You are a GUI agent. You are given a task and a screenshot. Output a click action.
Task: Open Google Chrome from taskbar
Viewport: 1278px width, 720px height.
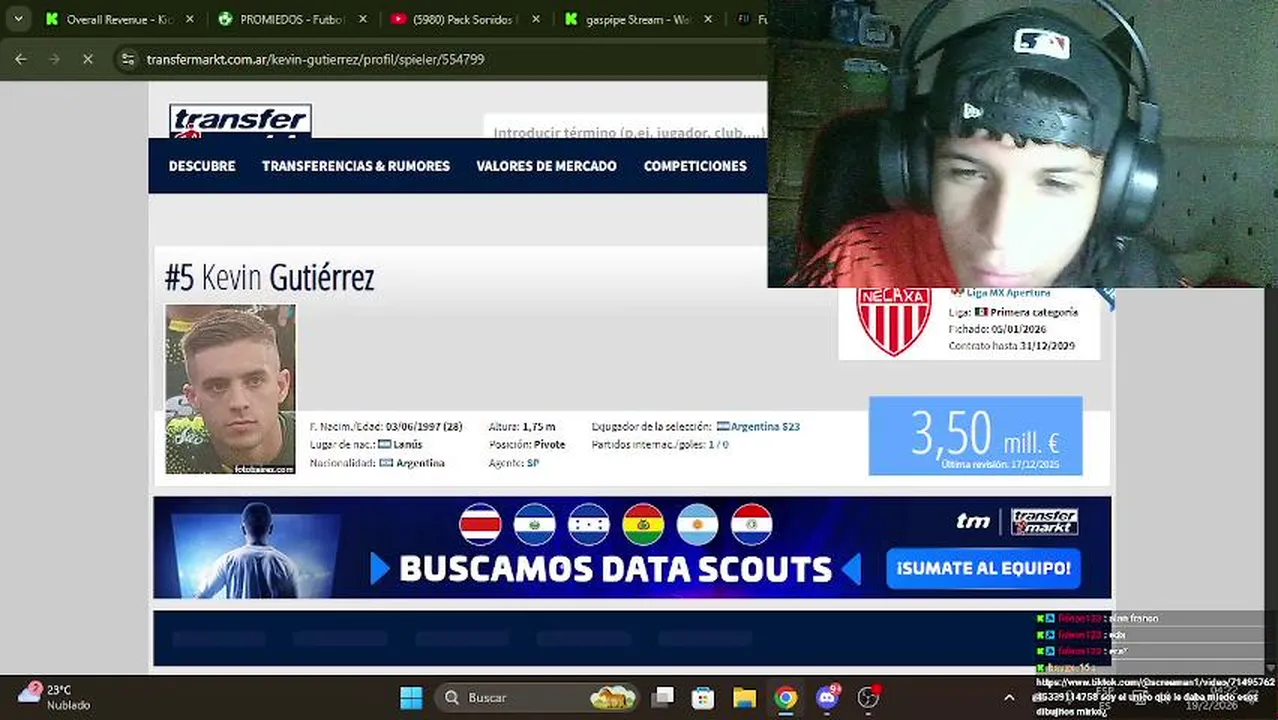coord(786,697)
